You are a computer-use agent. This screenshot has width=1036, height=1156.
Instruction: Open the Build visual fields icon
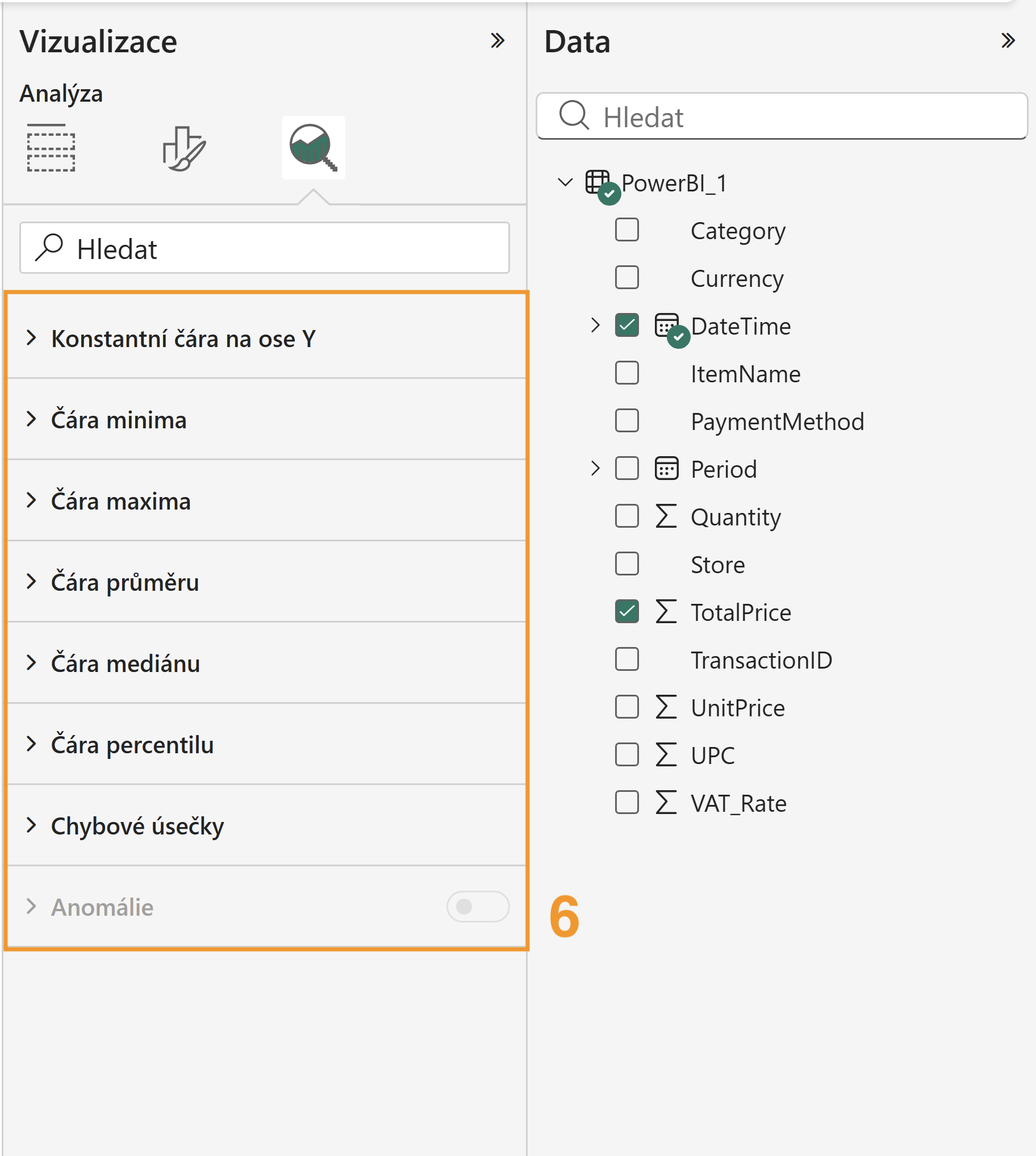point(51,148)
